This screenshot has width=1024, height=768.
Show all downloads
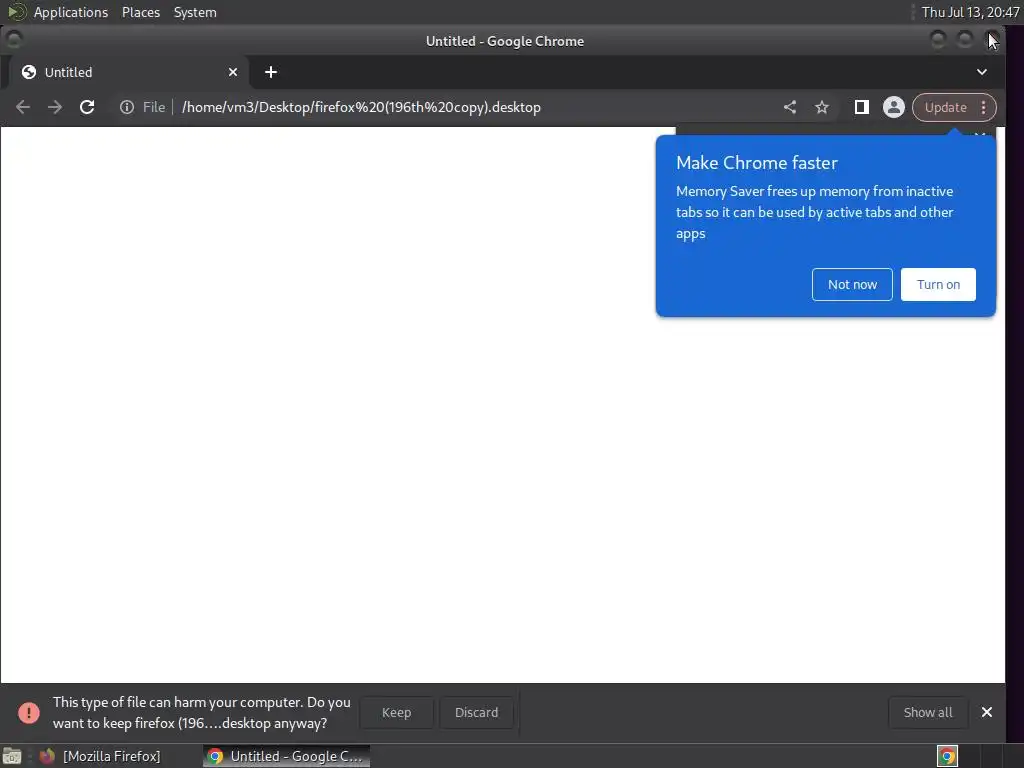927,712
